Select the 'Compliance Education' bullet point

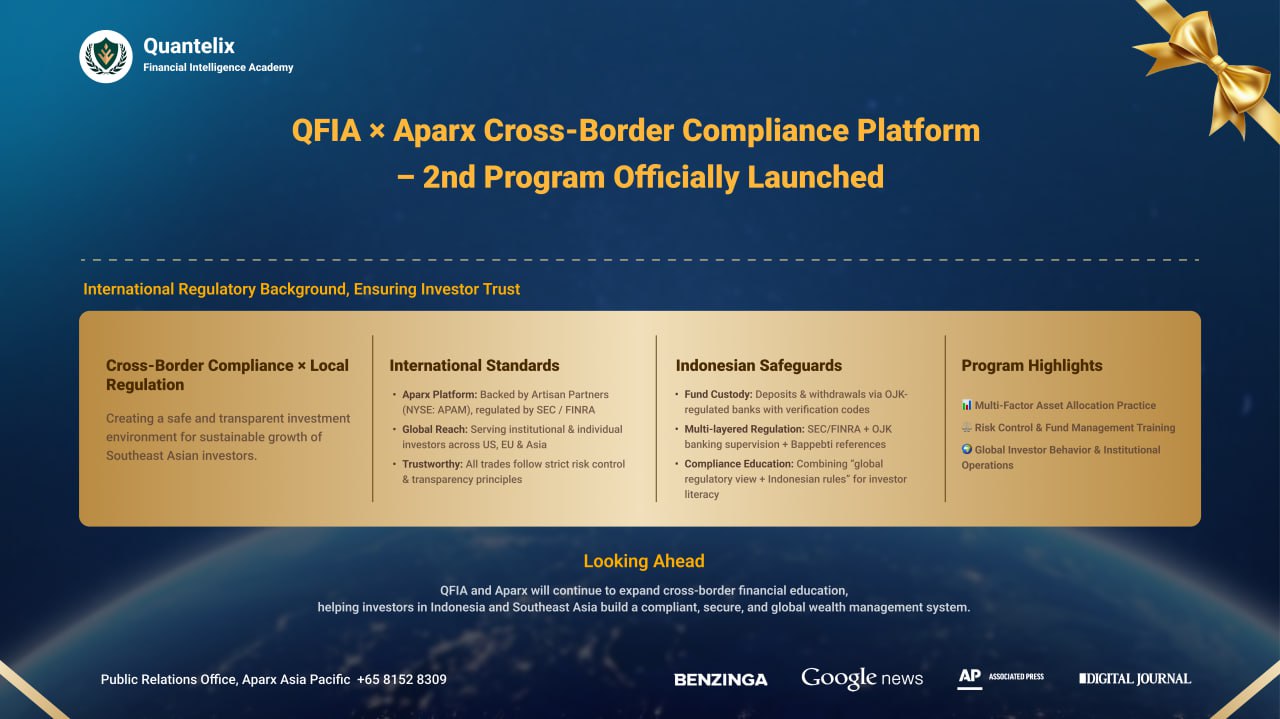[x=792, y=479]
